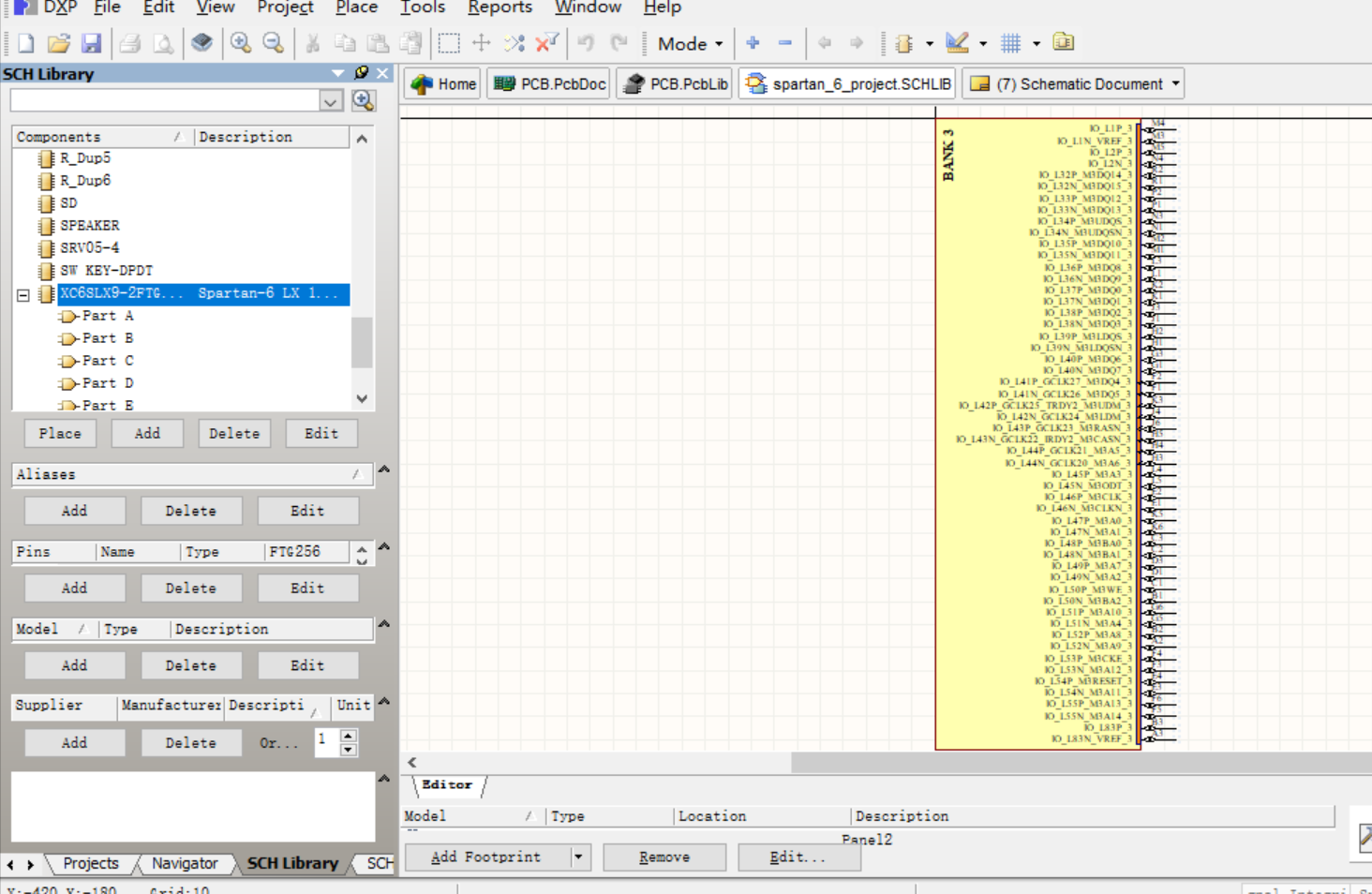
Task: Click the Clear Filter icon
Action: tap(547, 43)
